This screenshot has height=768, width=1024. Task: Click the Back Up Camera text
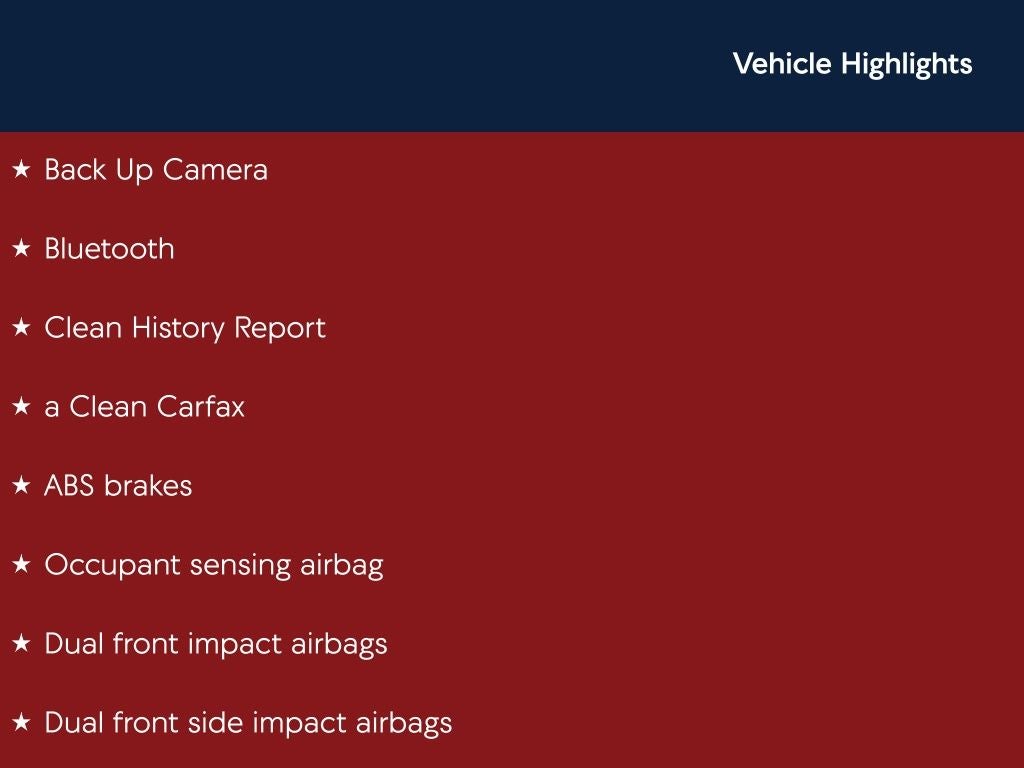coord(156,170)
